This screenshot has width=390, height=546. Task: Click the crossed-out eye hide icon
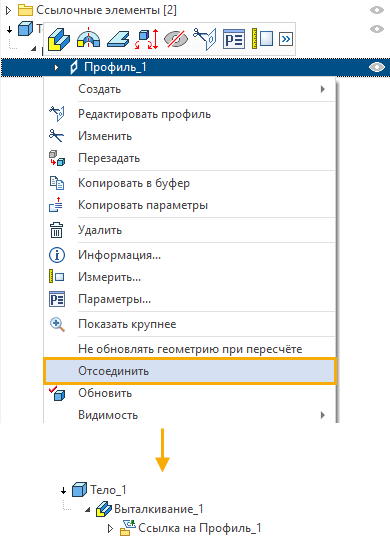click(x=176, y=39)
